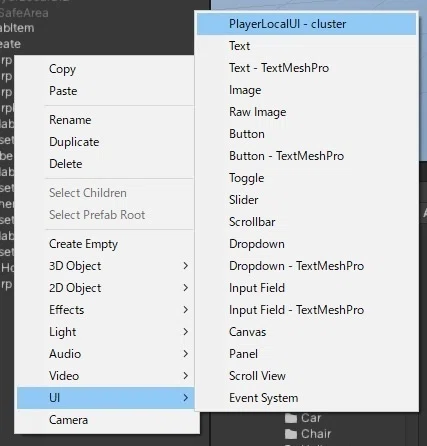
Task: Select PlayerLocalUI - cluster menu entry
Action: (306, 24)
